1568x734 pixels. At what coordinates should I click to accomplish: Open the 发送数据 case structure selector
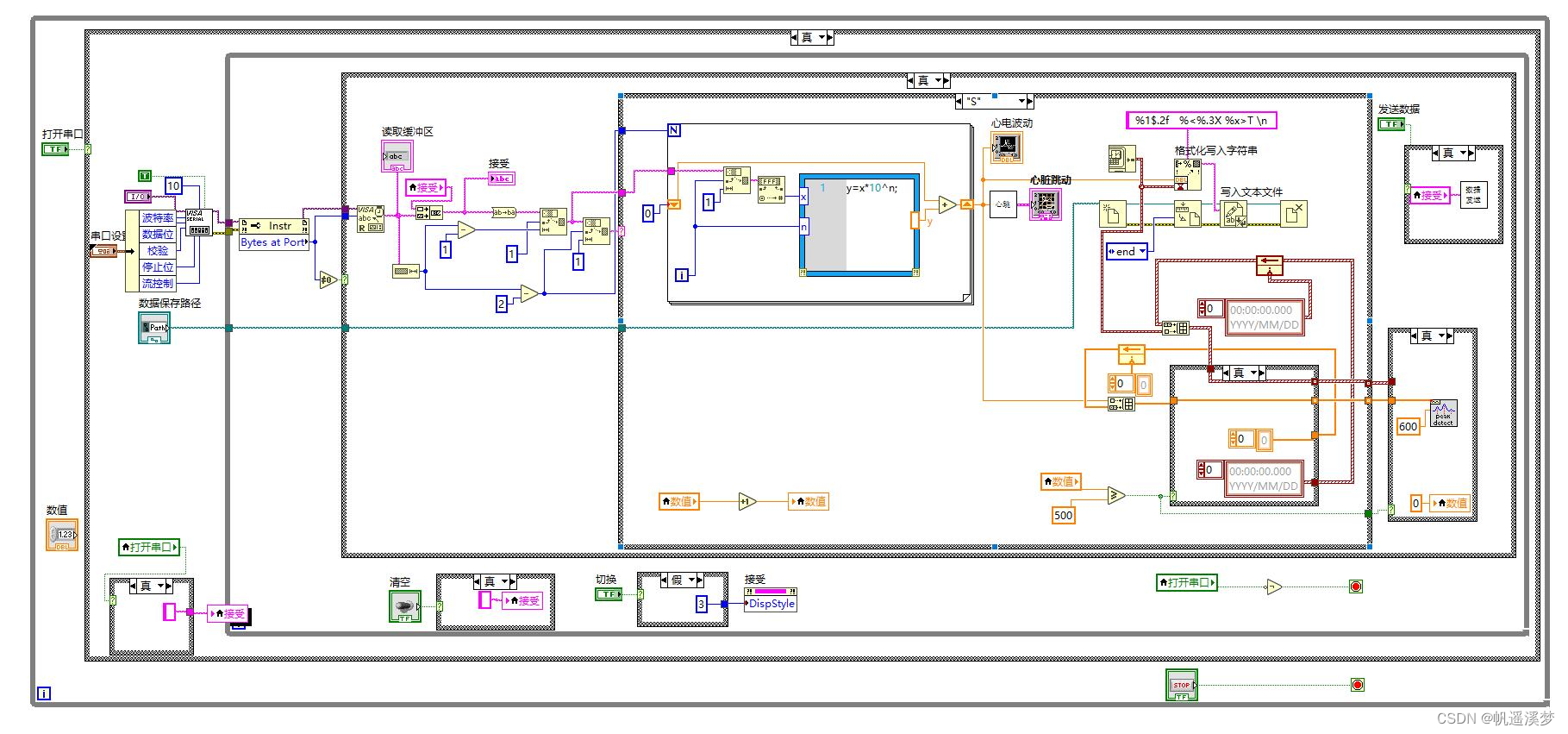click(1453, 153)
